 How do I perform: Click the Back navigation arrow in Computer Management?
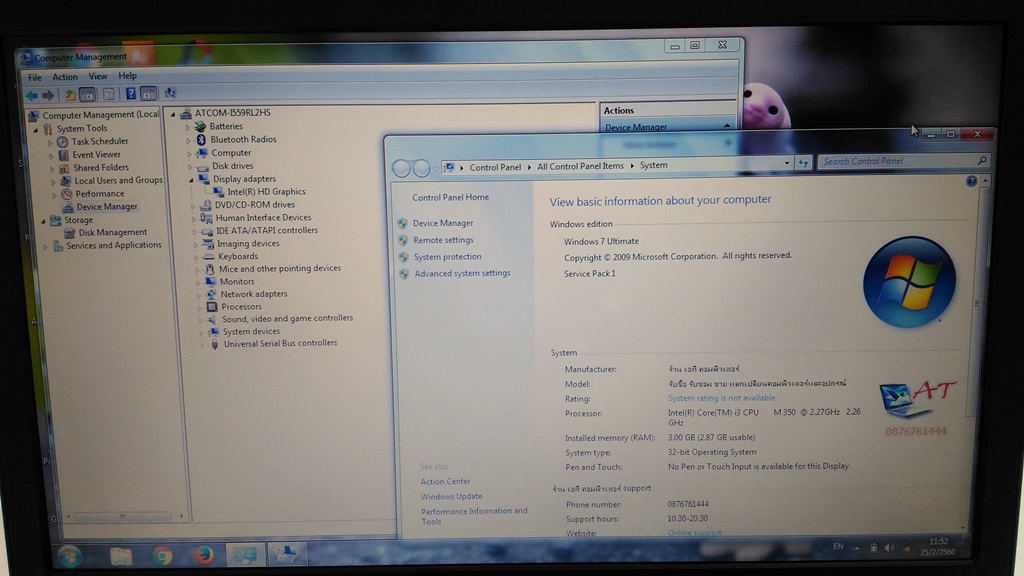tap(31, 94)
